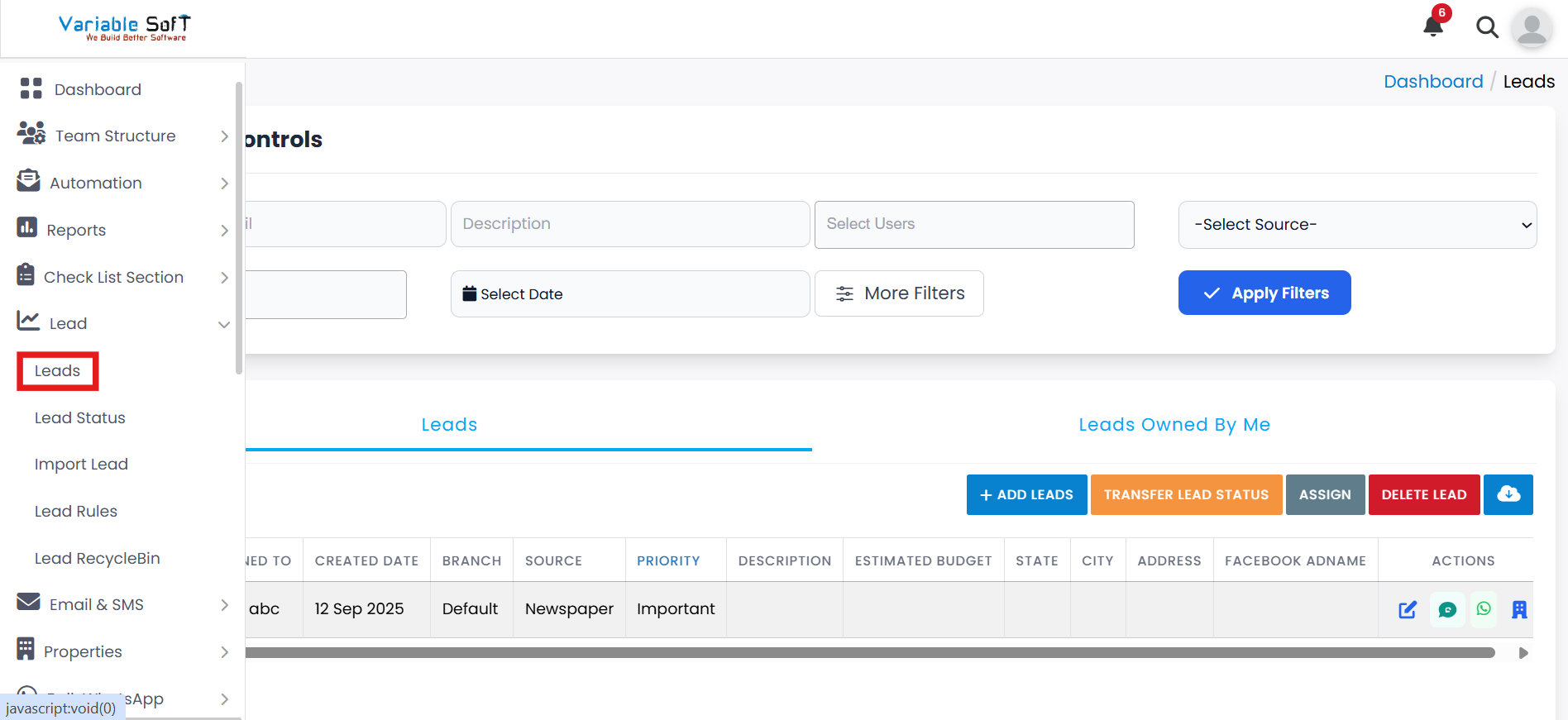Click the WhatsApp icon in Actions column
1568x720 pixels.
tap(1484, 609)
